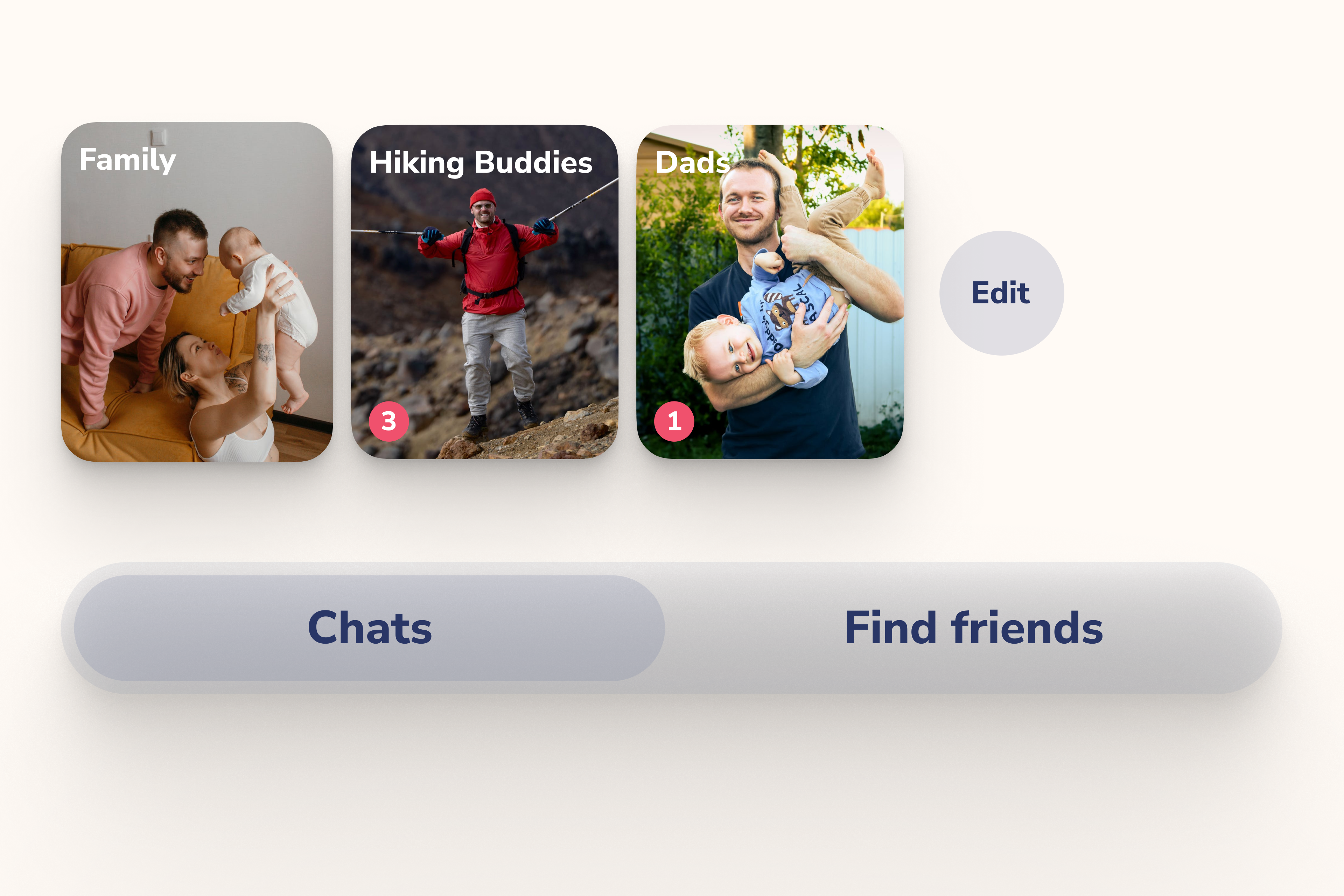The width and height of the screenshot is (1344, 896).
Task: Open the Dads group card
Action: tap(770, 292)
